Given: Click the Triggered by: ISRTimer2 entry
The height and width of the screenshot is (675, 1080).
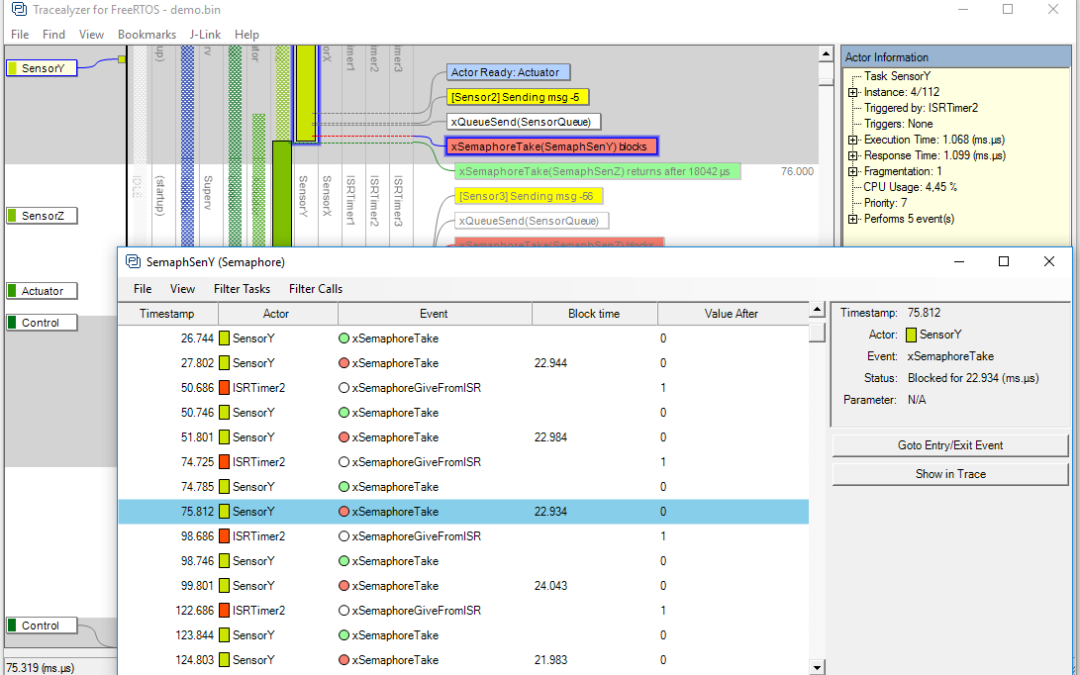Looking at the screenshot, I should 921,108.
